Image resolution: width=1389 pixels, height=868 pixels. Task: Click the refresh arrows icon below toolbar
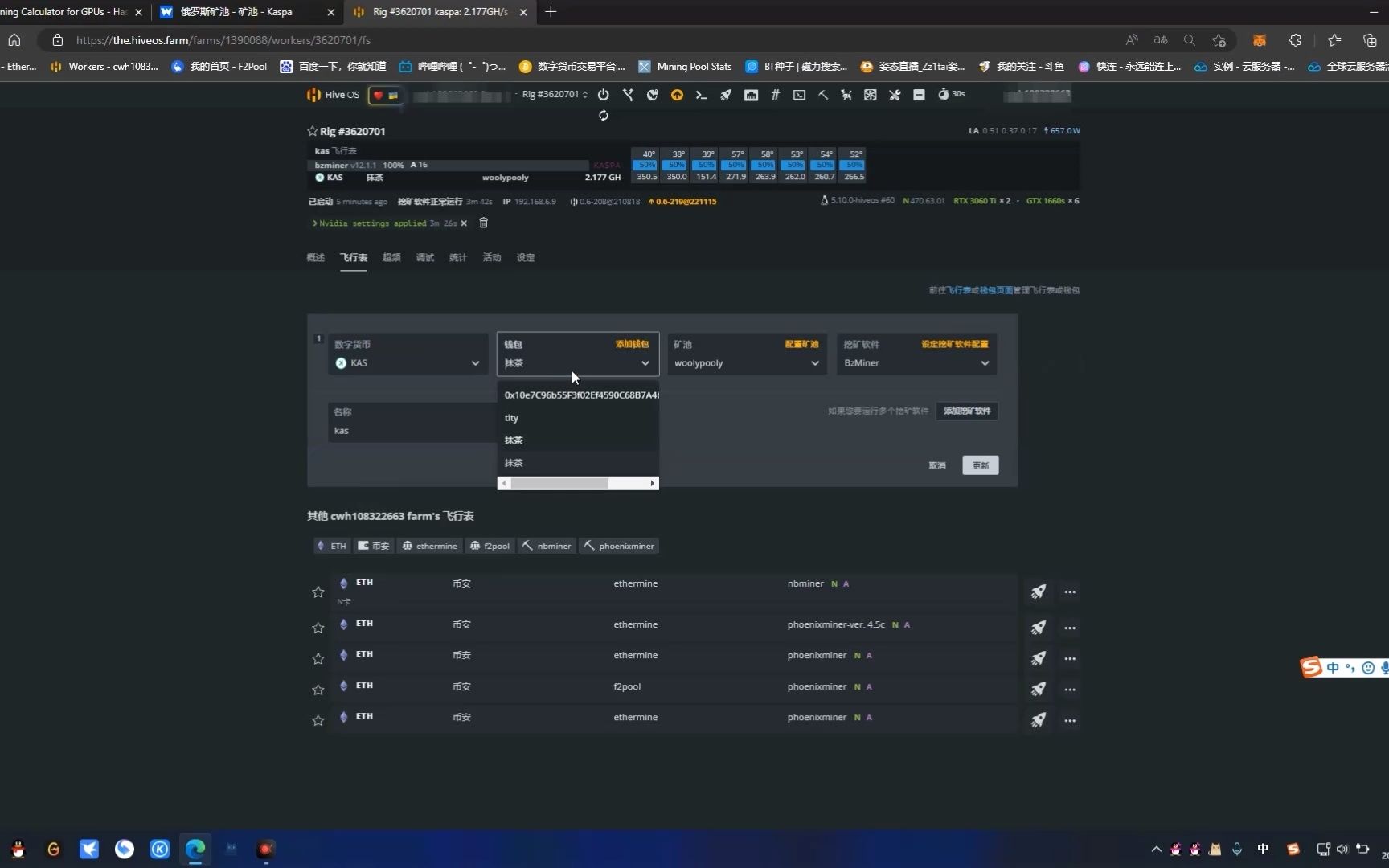coord(603,116)
